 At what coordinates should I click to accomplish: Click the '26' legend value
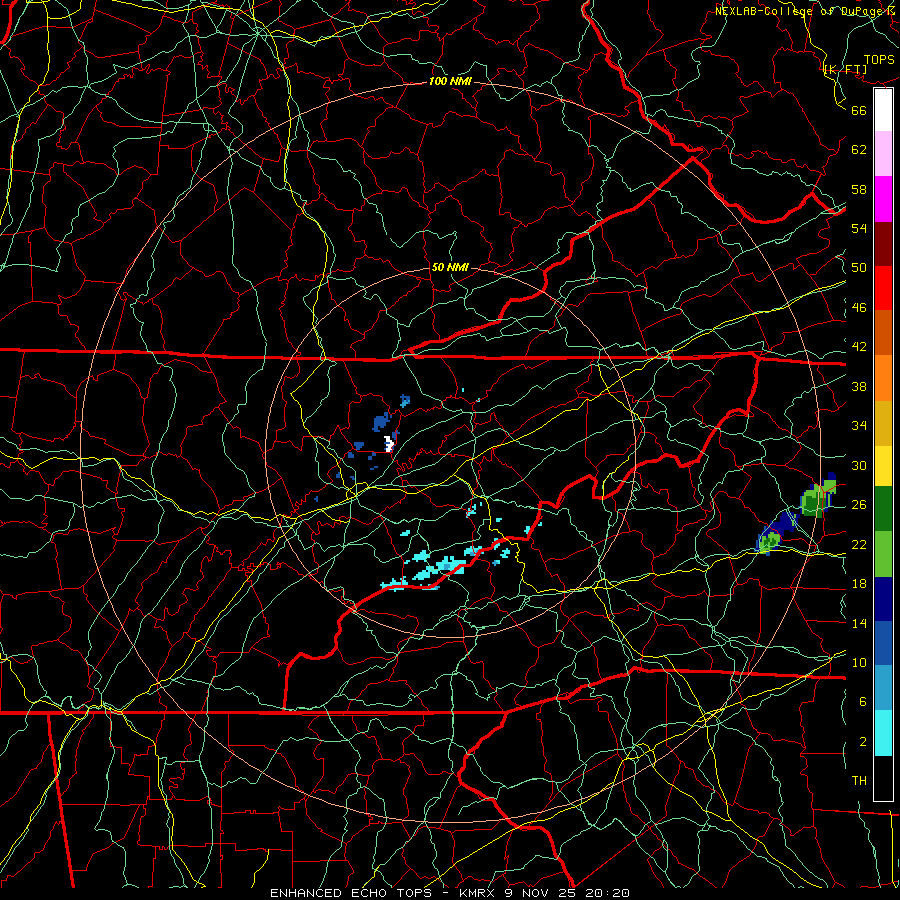(x=859, y=505)
